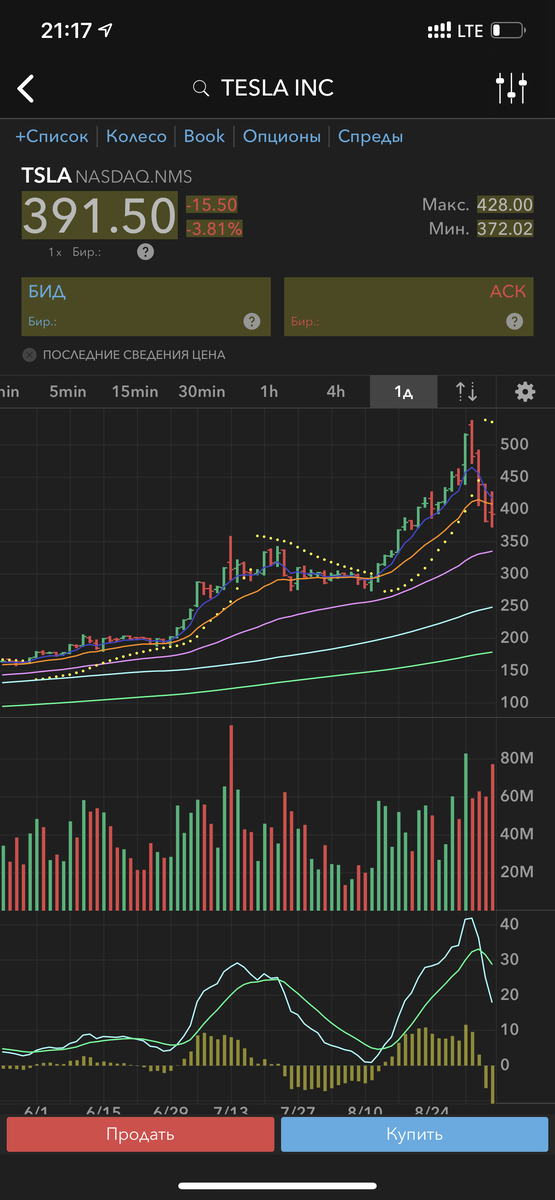Select the 5min timeframe tab

click(67, 392)
